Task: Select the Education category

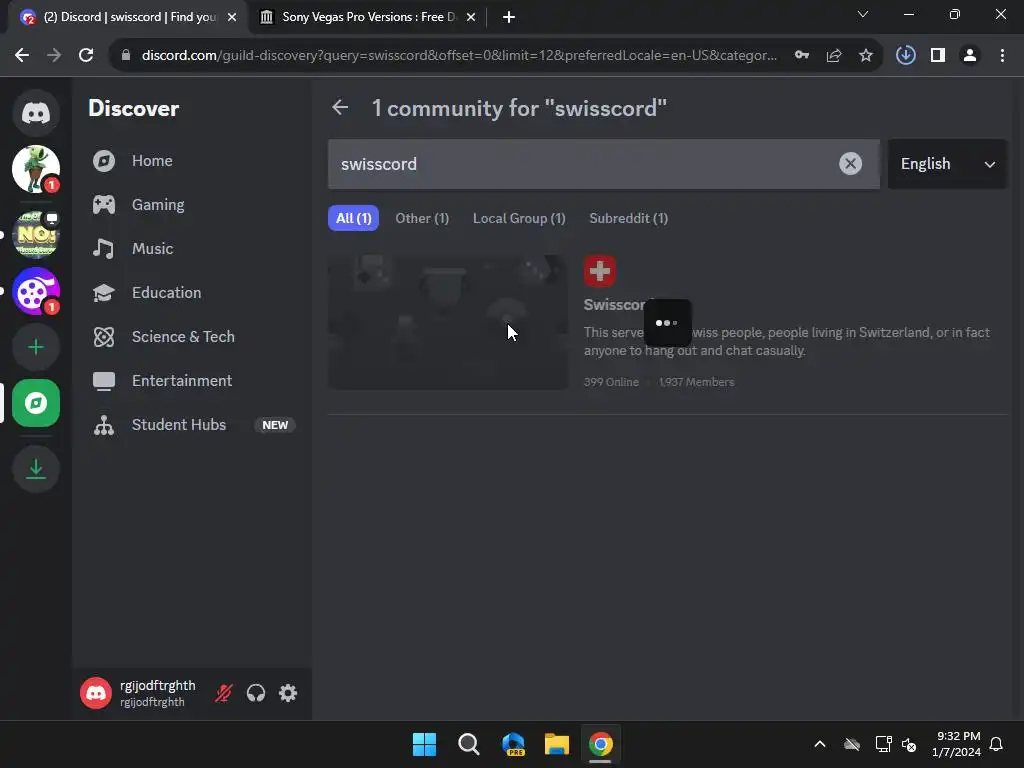Action: pyautogui.click(x=193, y=293)
